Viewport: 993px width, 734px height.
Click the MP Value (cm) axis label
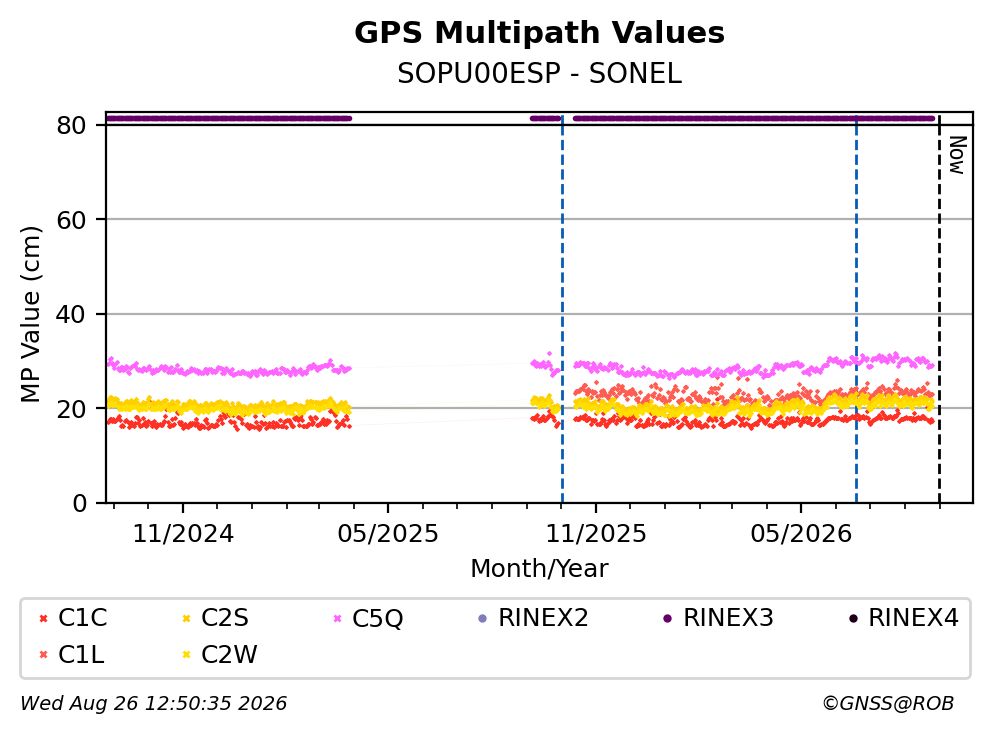[30, 314]
